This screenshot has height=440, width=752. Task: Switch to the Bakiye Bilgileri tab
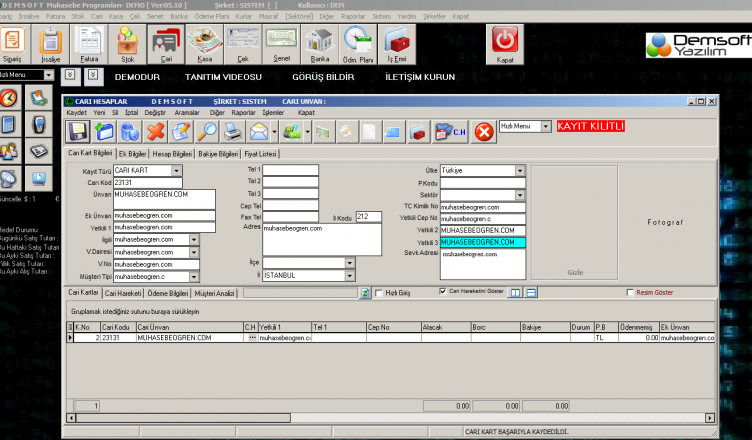tap(218, 154)
